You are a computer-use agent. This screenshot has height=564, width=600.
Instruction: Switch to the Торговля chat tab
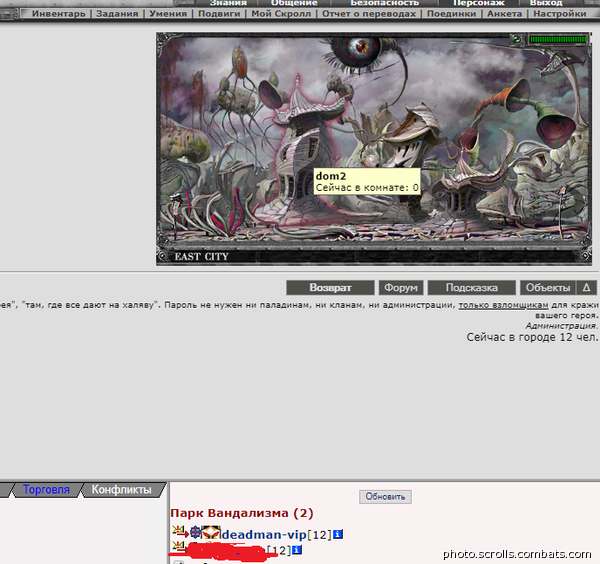click(46, 489)
